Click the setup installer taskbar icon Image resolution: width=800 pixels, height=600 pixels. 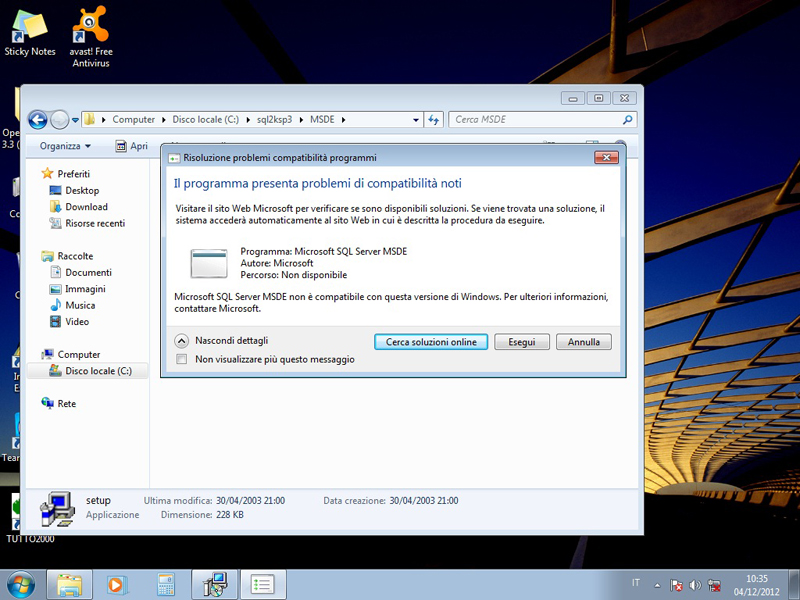[214, 585]
